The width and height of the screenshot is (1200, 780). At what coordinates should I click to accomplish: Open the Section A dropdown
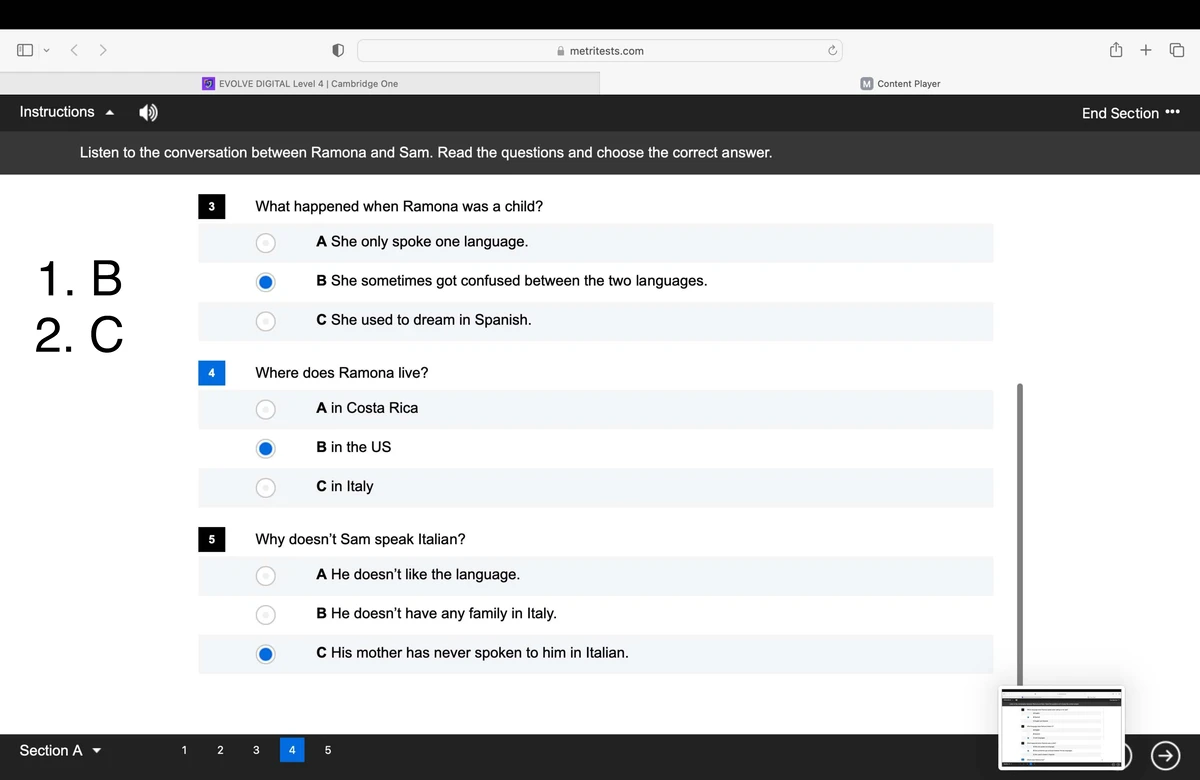[x=60, y=750]
